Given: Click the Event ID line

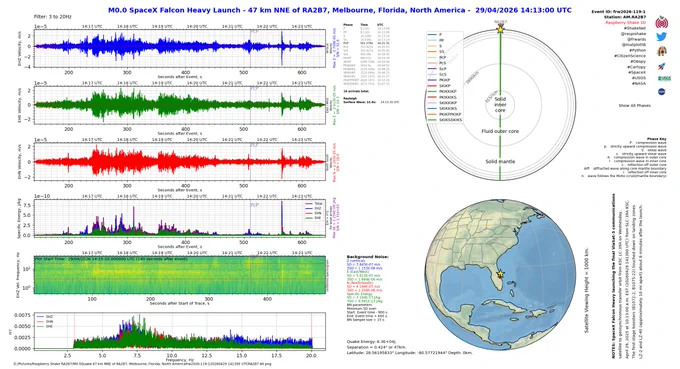Looking at the screenshot, I should pos(618,11).
